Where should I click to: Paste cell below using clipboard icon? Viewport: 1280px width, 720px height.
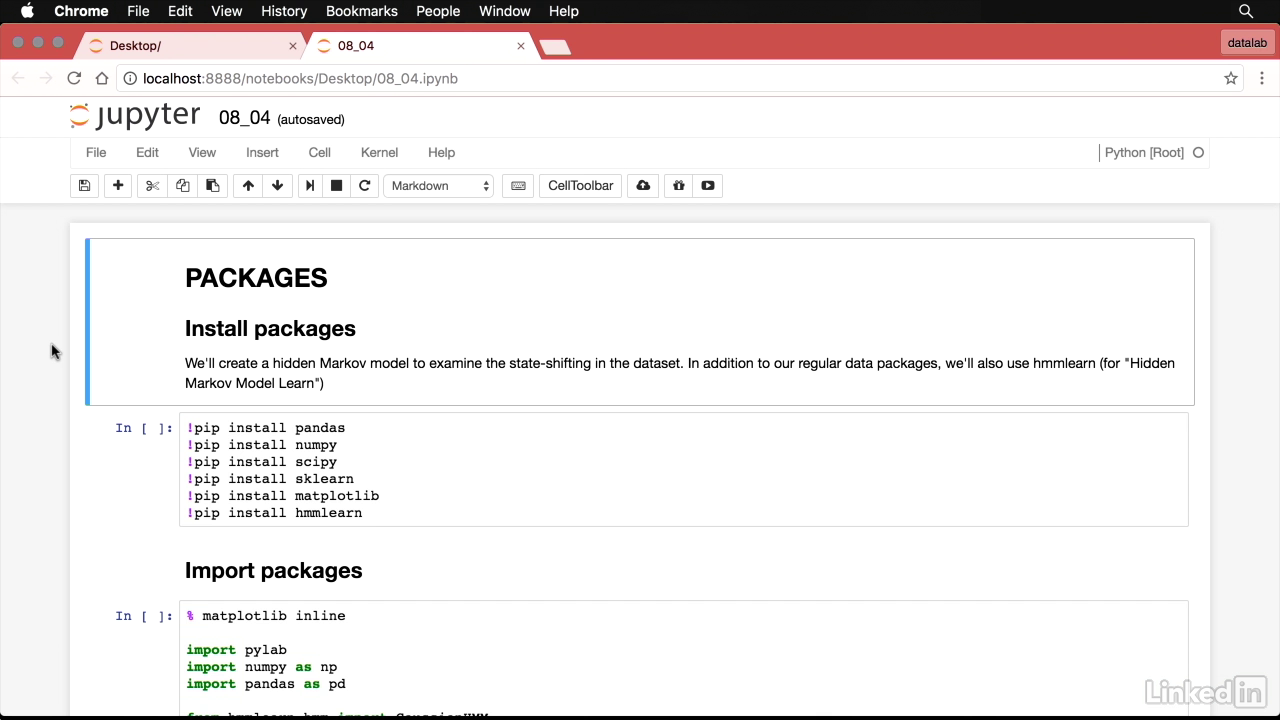point(212,186)
